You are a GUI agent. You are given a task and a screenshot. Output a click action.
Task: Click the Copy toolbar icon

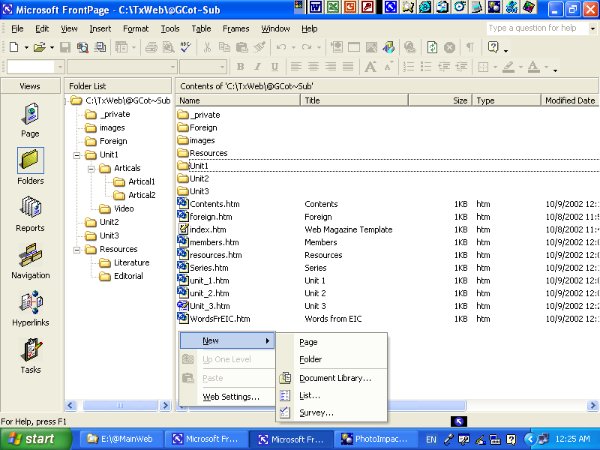224,47
